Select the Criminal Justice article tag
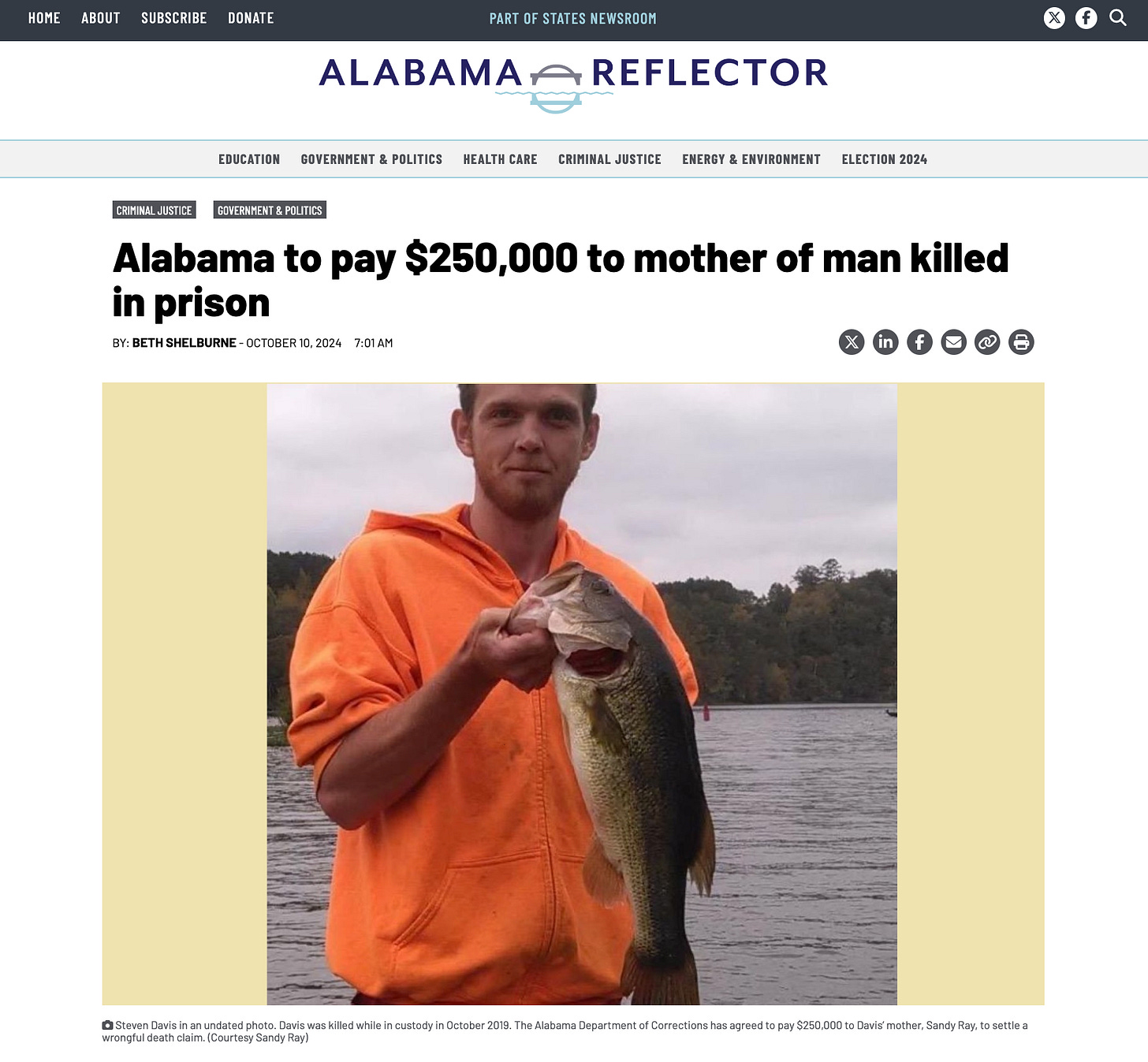 (154, 211)
